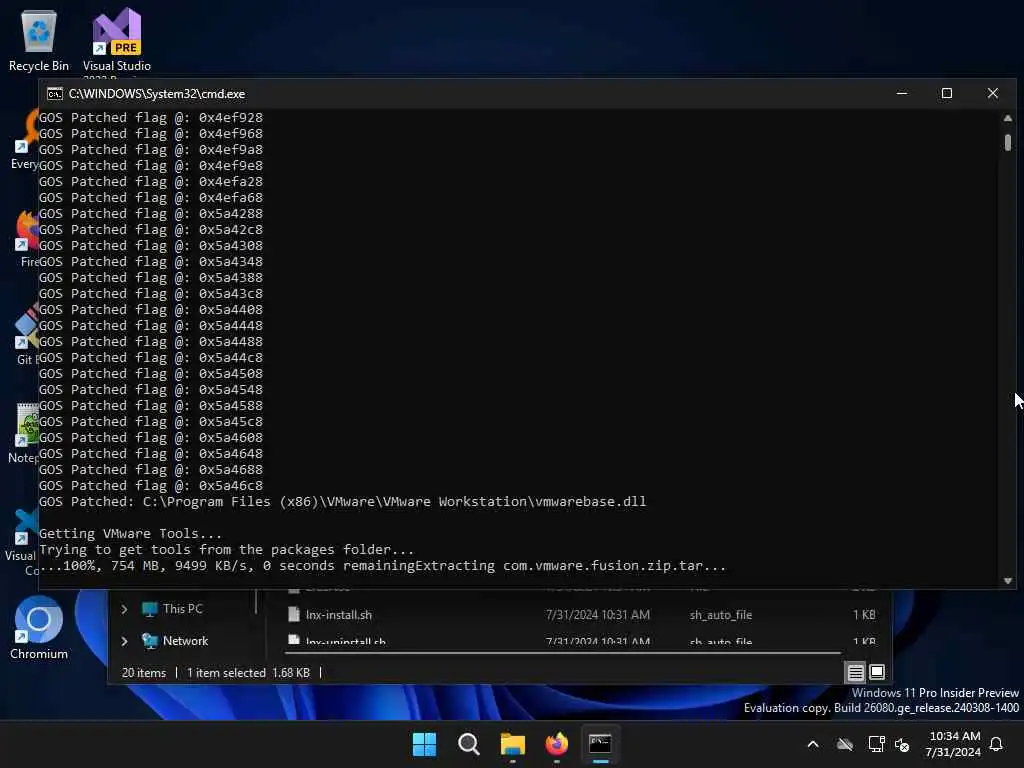Open the notifications bell icon
The height and width of the screenshot is (768, 1024).
click(x=996, y=744)
